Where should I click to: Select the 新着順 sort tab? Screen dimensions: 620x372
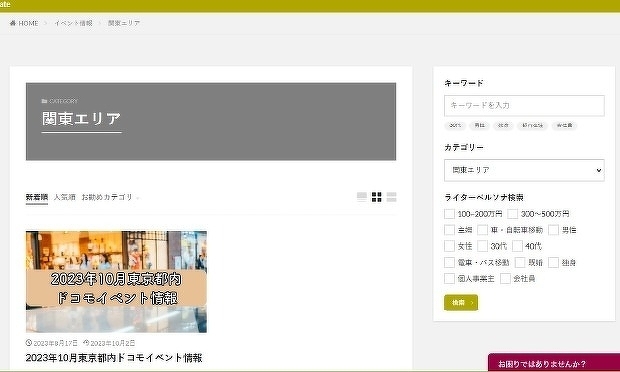click(x=37, y=197)
